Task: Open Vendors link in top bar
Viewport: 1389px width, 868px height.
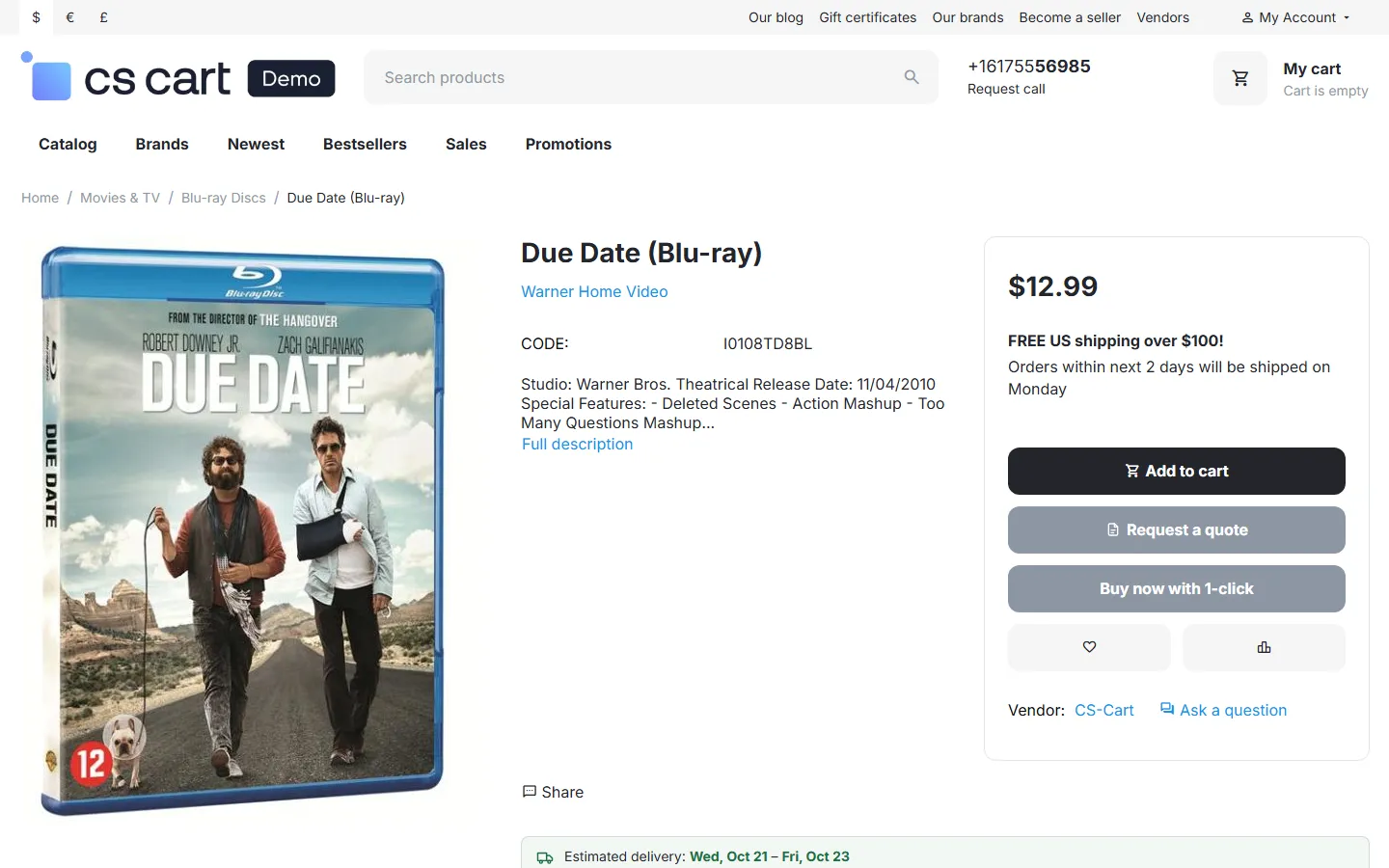Action: (1162, 17)
